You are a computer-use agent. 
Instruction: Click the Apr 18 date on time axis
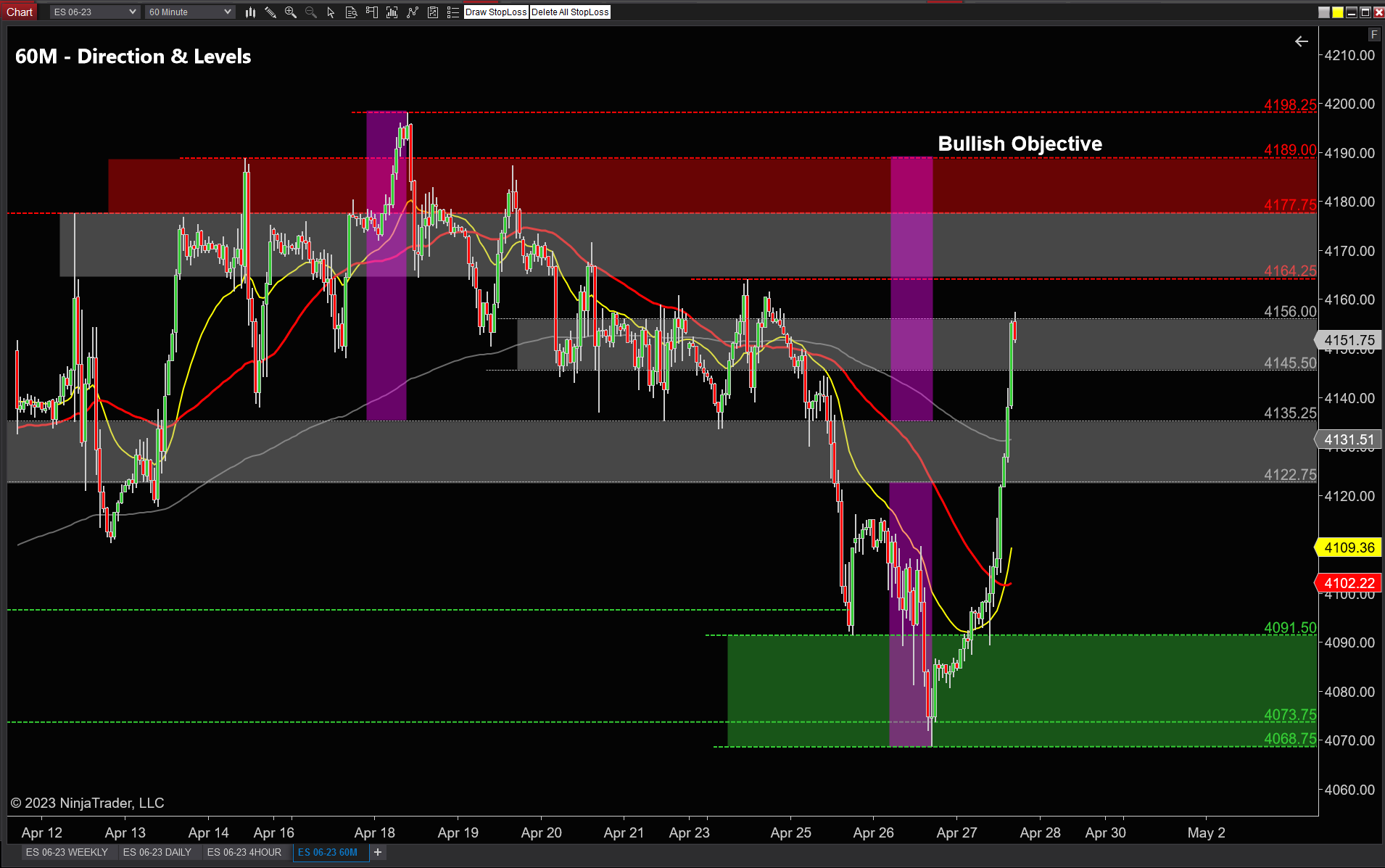tap(375, 832)
